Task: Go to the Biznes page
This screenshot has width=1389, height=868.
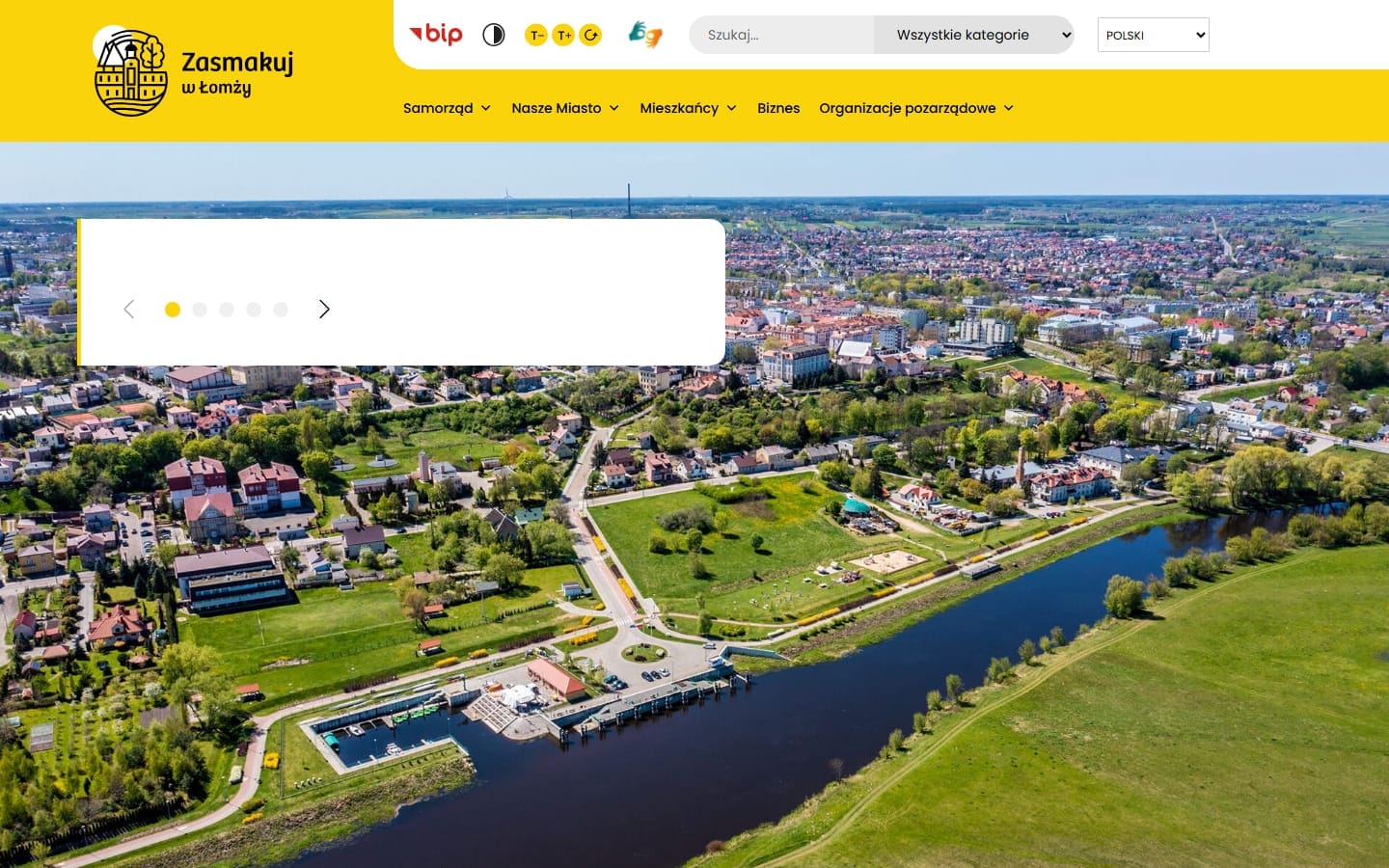Action: 777,108
